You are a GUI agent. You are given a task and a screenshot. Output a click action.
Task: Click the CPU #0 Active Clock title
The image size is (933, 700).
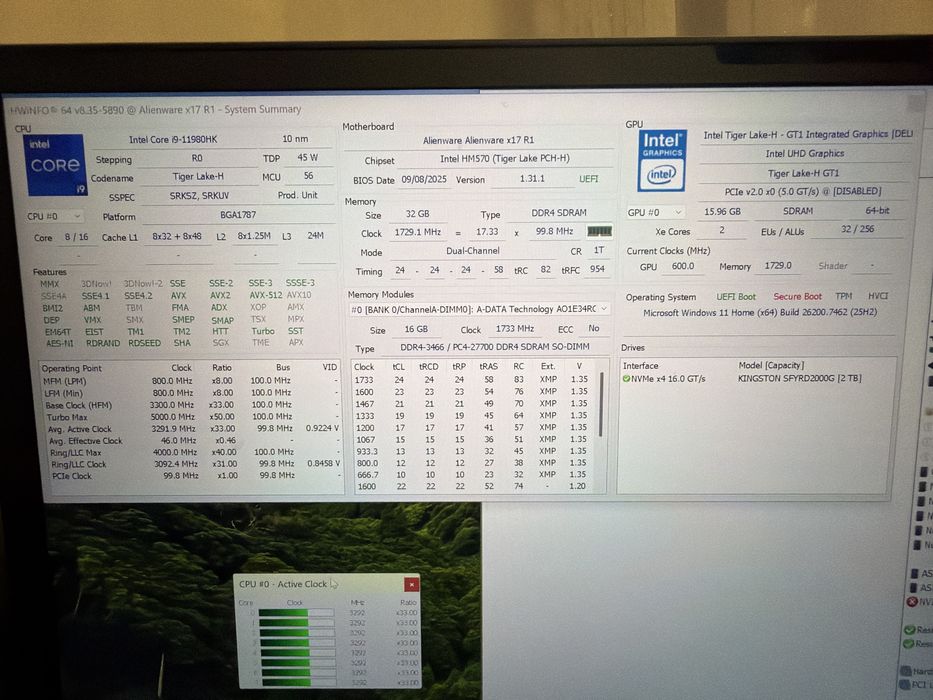pyautogui.click(x=283, y=584)
